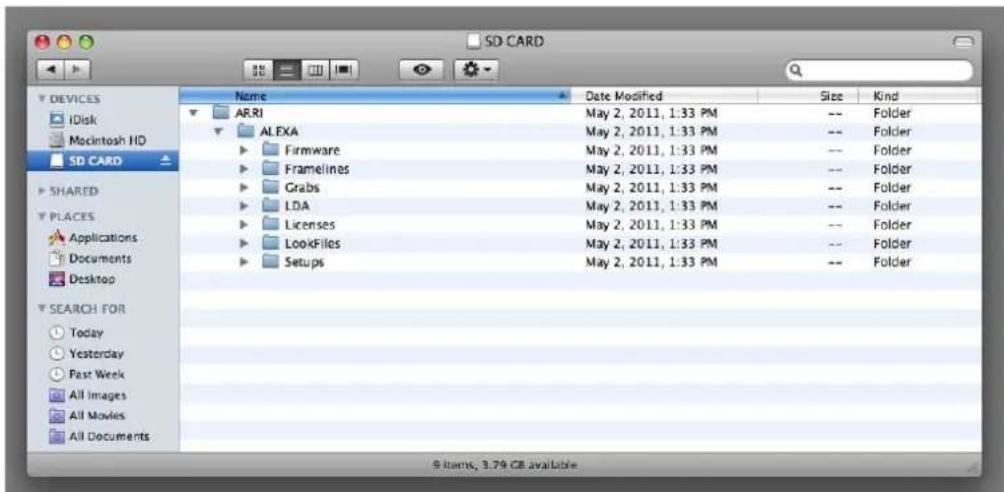Sort by the Name column header

[x=375, y=96]
